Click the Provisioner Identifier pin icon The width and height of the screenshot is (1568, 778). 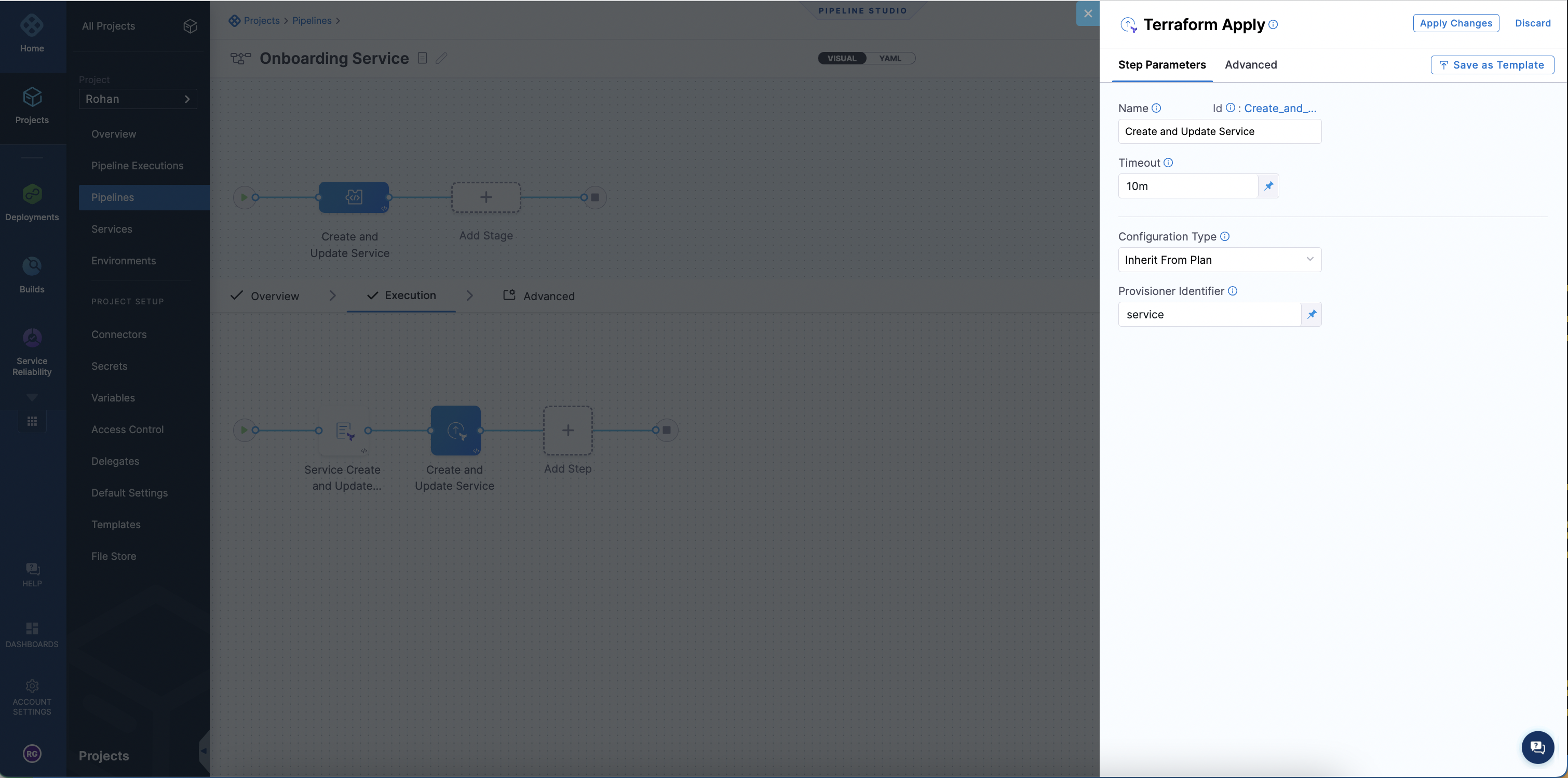click(1311, 315)
